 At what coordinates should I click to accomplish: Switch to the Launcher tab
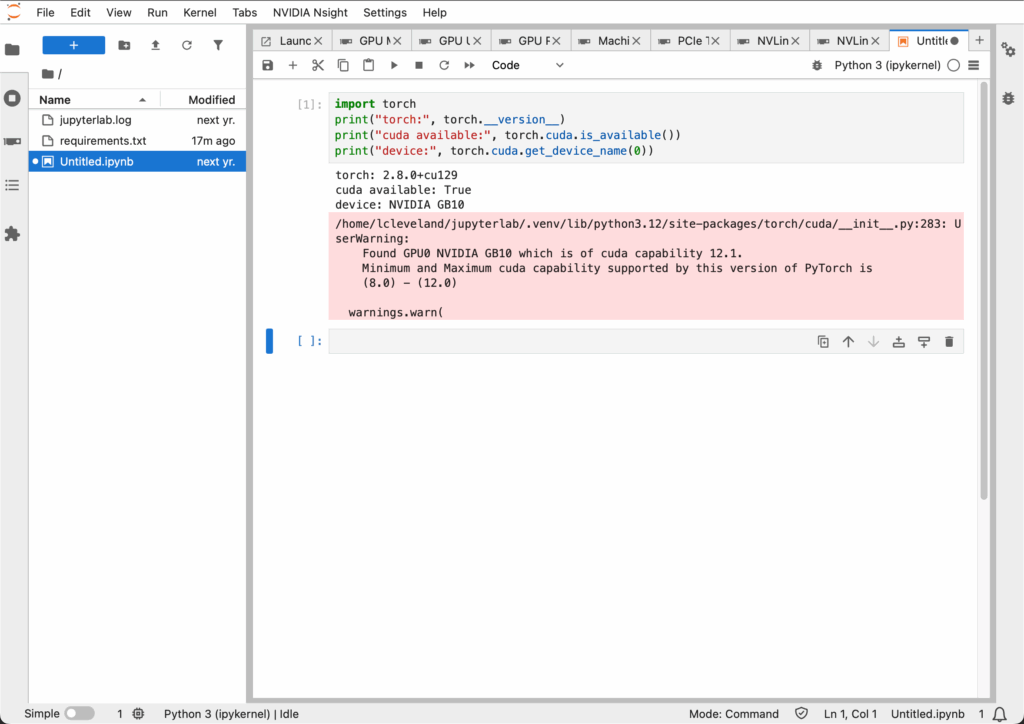(288, 41)
